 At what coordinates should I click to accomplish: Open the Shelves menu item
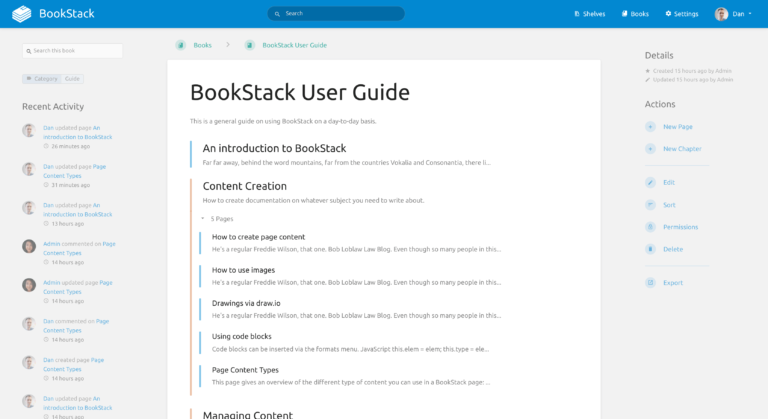[590, 14]
